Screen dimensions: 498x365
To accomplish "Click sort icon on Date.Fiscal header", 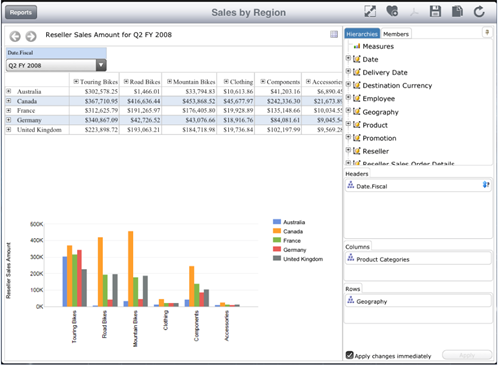I will coord(486,184).
